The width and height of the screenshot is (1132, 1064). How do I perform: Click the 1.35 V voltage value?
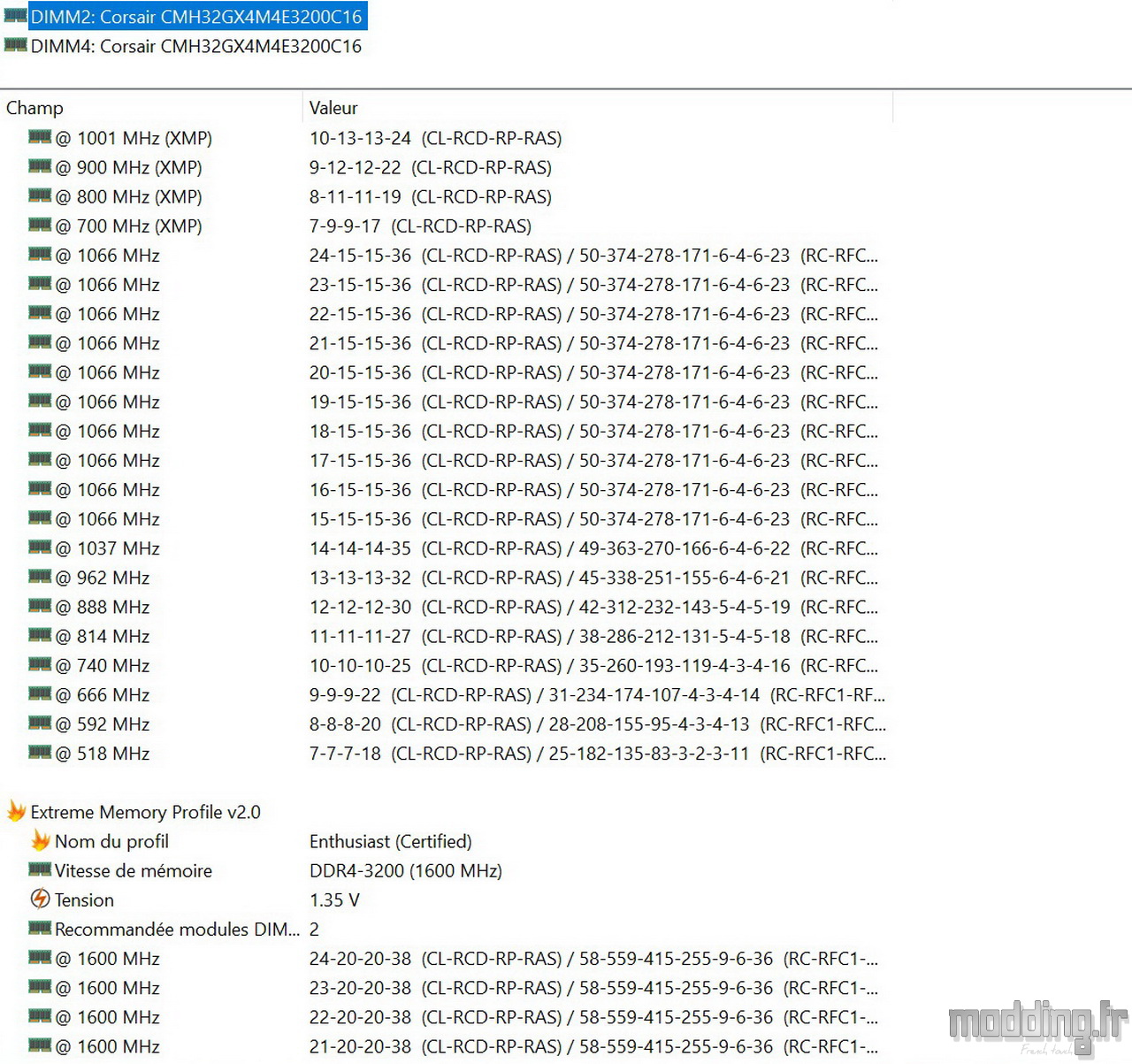click(x=334, y=899)
